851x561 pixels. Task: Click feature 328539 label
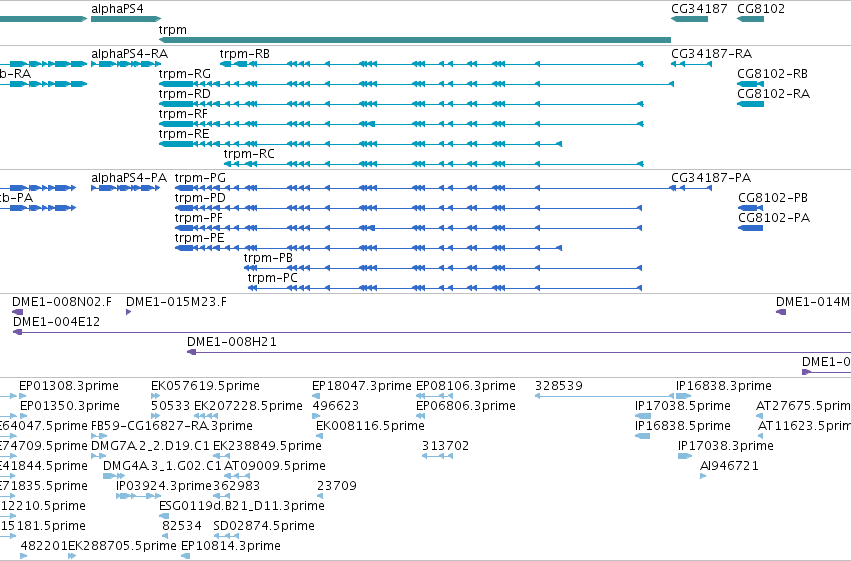558,386
